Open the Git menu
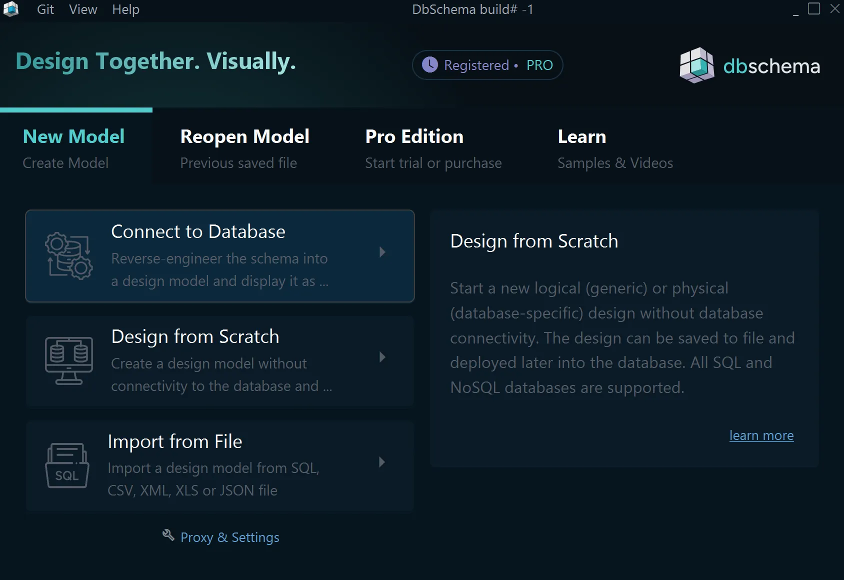The image size is (844, 580). point(45,9)
